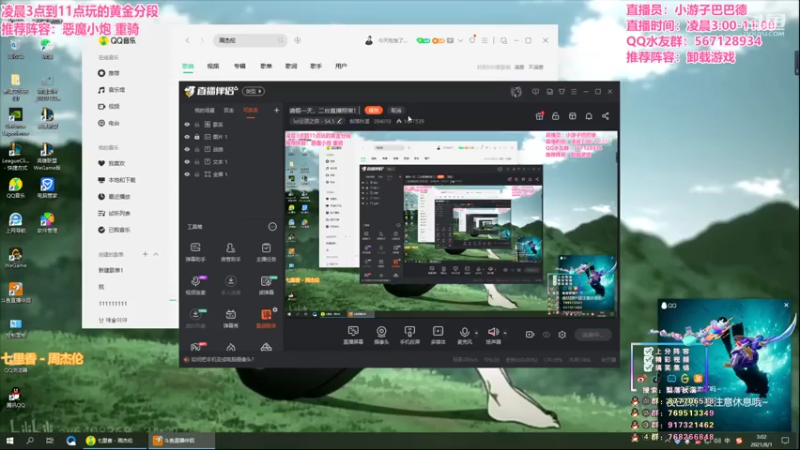Tick the 上分阵容 checkbox in overlay
The height and width of the screenshot is (450, 800).
pos(648,352)
